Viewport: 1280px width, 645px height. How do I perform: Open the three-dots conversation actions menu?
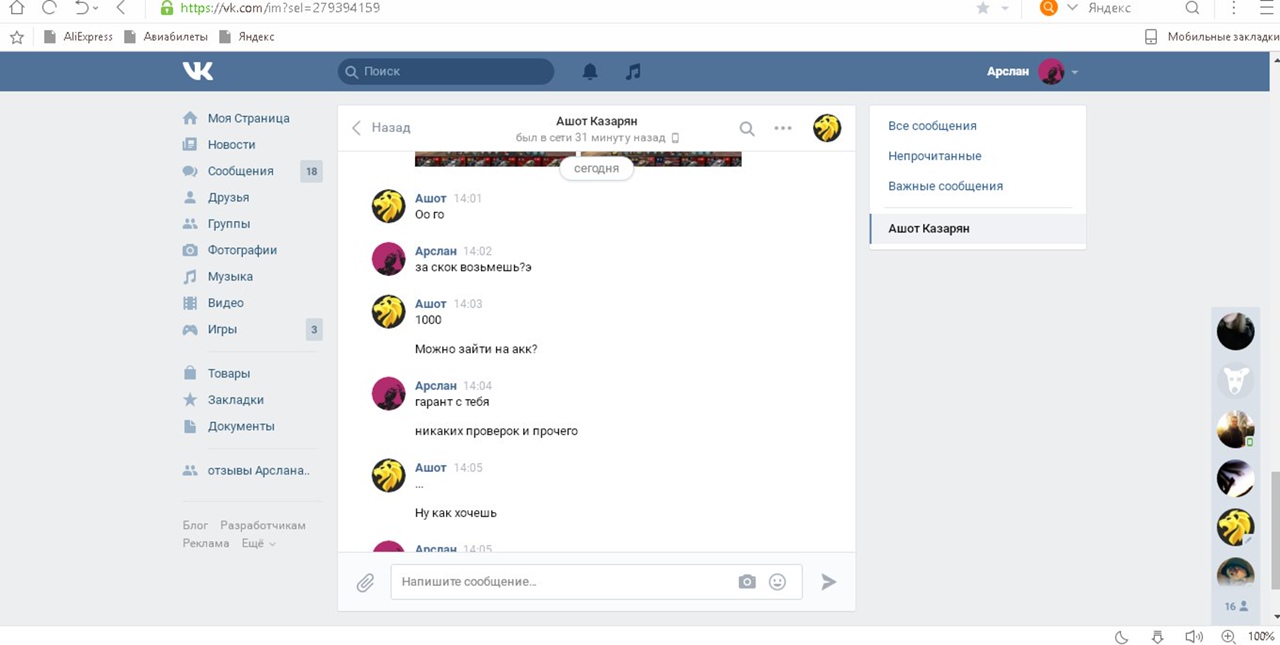[783, 128]
